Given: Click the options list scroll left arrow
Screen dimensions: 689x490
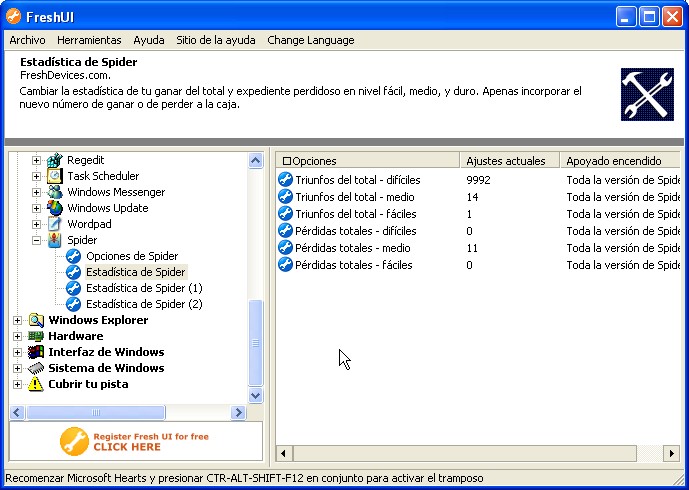Looking at the screenshot, I should coord(284,453).
